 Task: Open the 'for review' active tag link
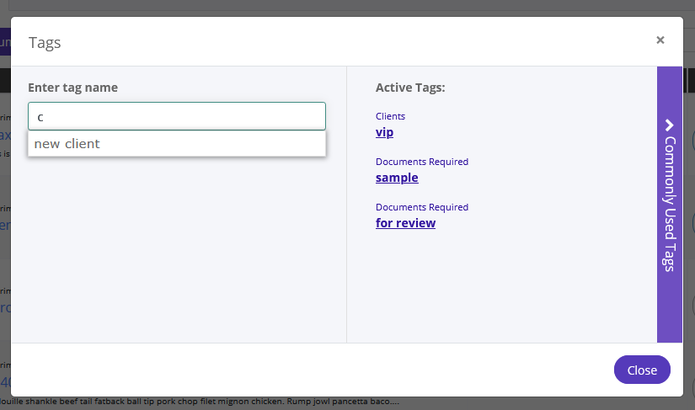point(406,223)
